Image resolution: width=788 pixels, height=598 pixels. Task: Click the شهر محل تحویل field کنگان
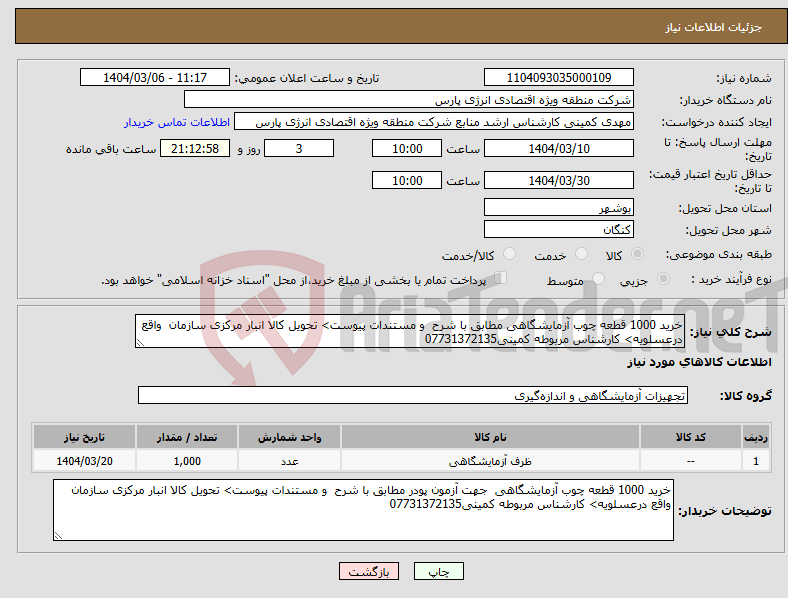point(558,229)
